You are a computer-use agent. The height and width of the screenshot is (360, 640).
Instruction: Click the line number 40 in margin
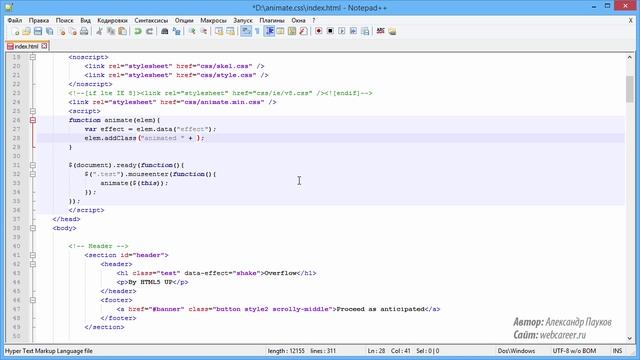click(x=16, y=246)
